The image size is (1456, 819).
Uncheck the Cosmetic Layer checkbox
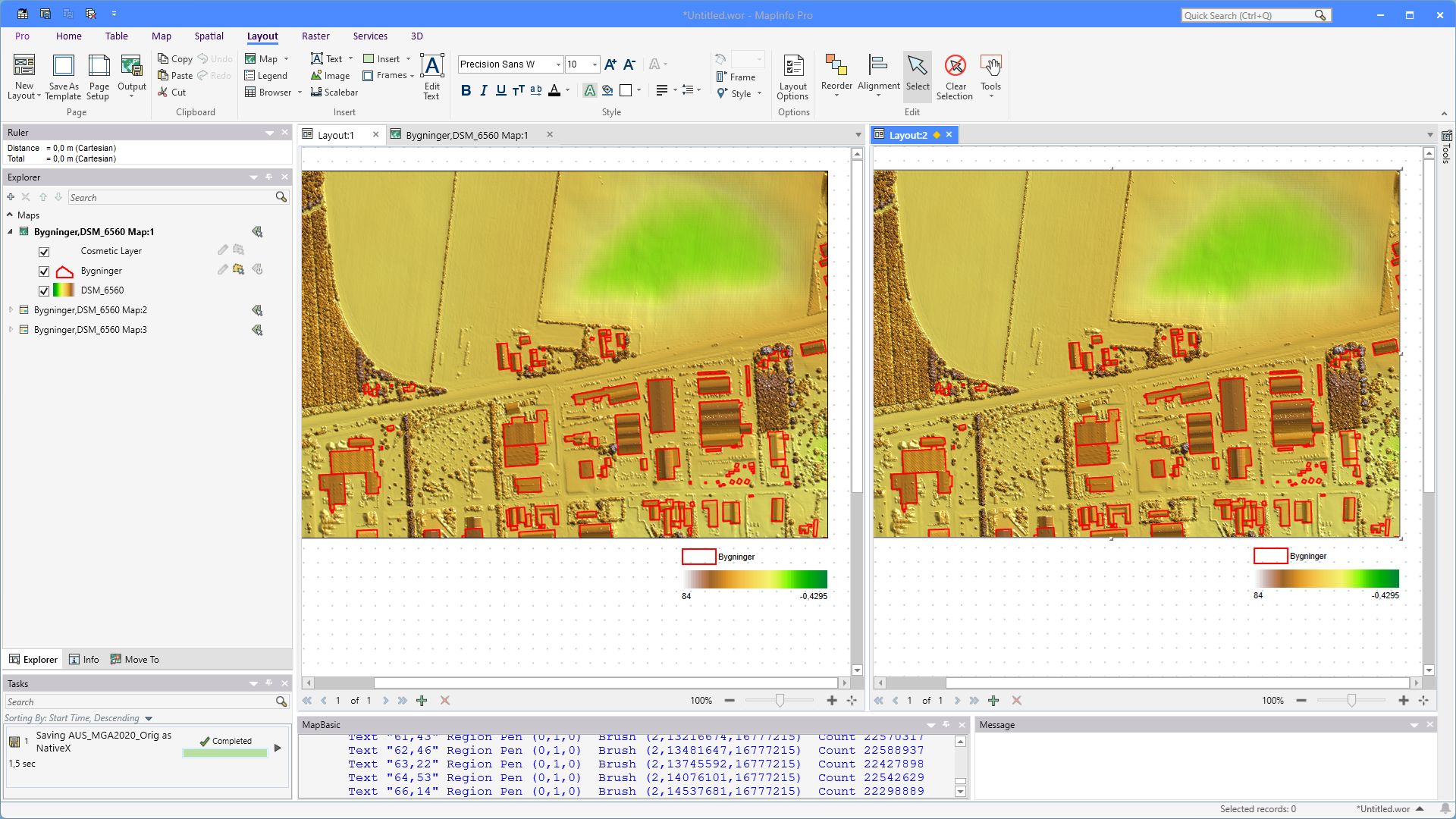pyautogui.click(x=44, y=252)
